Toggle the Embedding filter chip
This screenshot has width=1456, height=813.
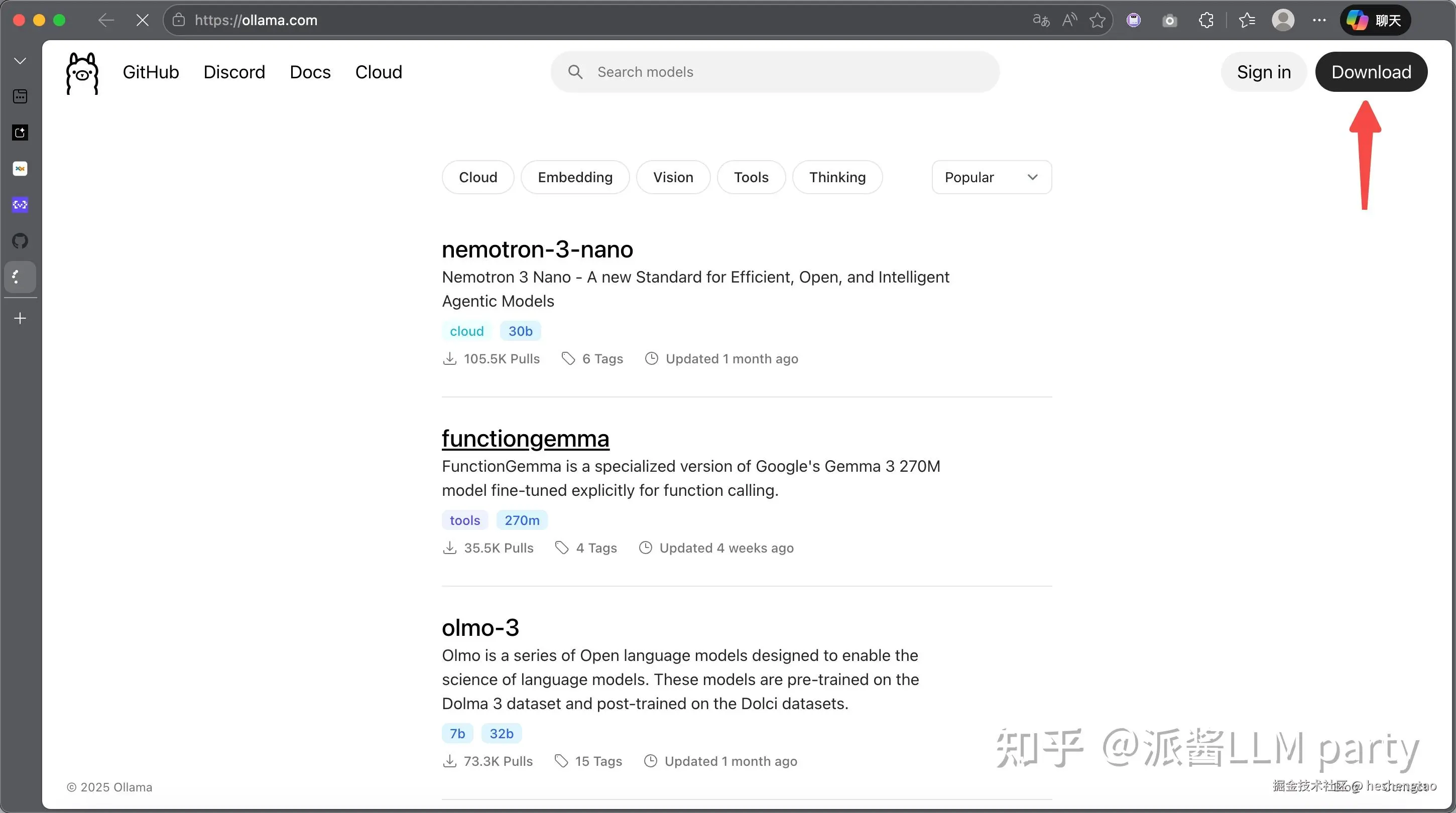[x=575, y=177]
